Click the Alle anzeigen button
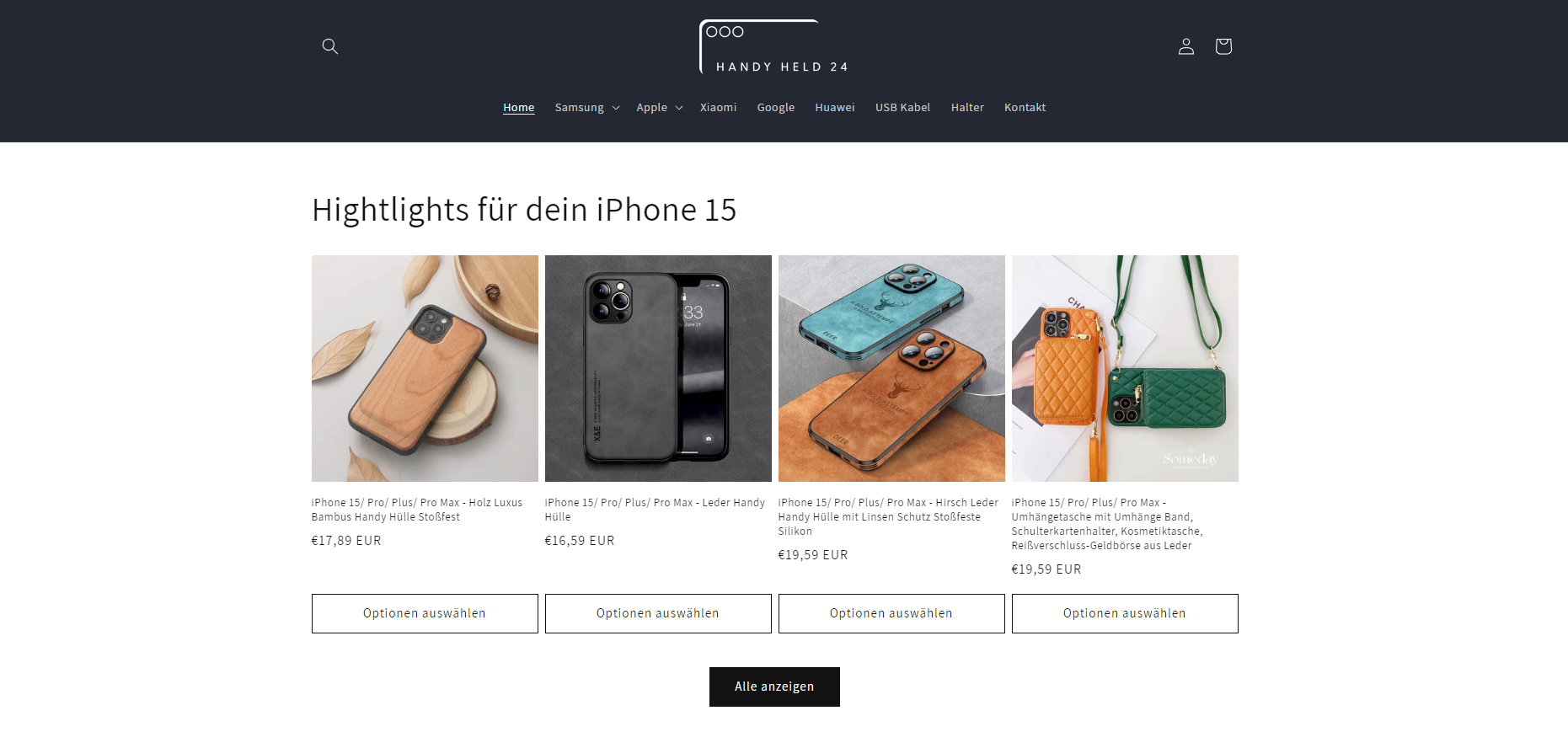 (774, 687)
